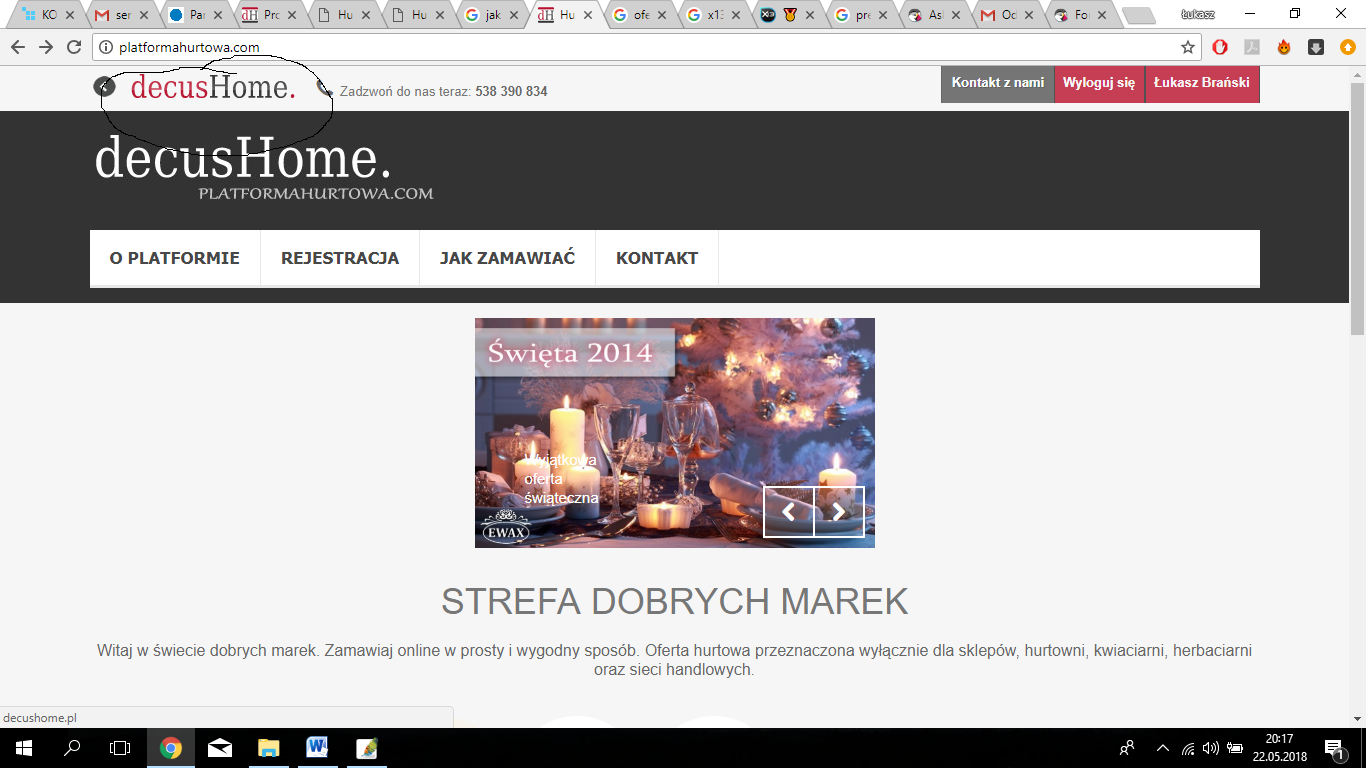View site information icon in address bar
This screenshot has height=768, width=1366.
point(106,47)
